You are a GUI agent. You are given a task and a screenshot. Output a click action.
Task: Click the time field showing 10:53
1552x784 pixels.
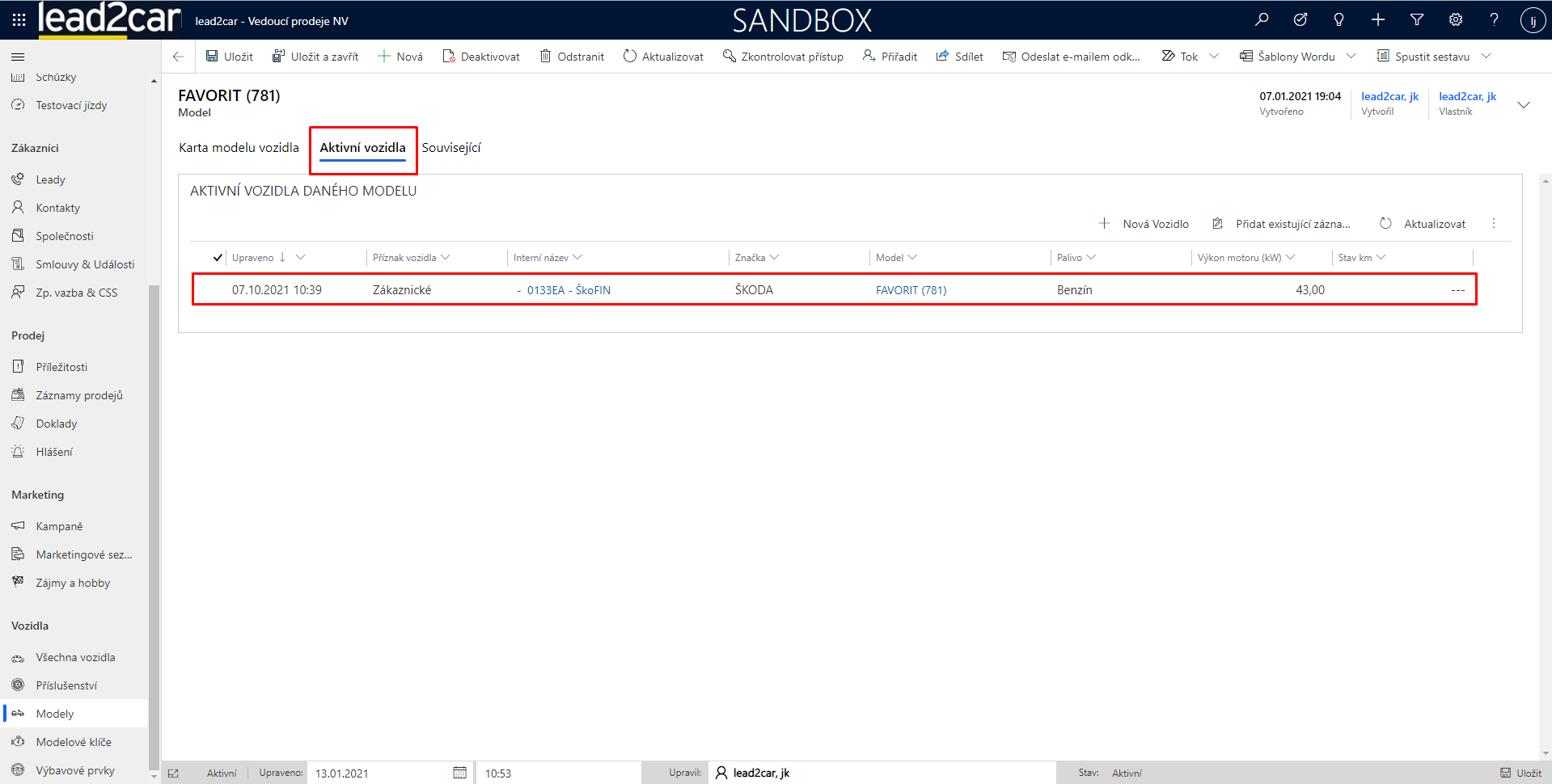pos(558,773)
